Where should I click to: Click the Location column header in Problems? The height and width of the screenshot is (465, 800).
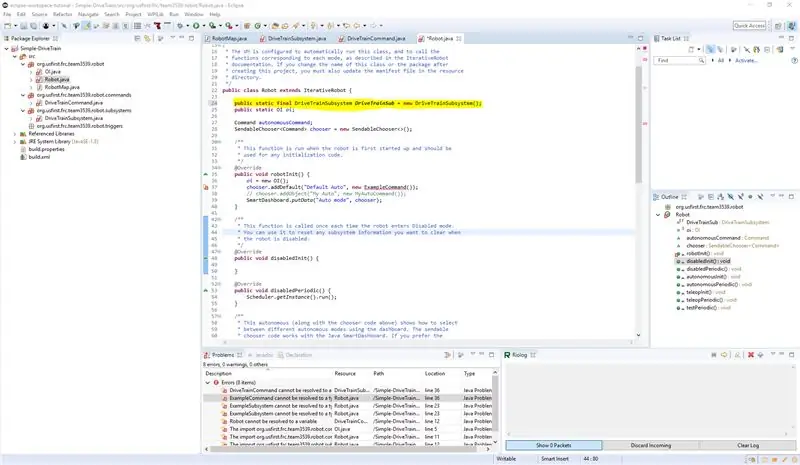click(435, 374)
